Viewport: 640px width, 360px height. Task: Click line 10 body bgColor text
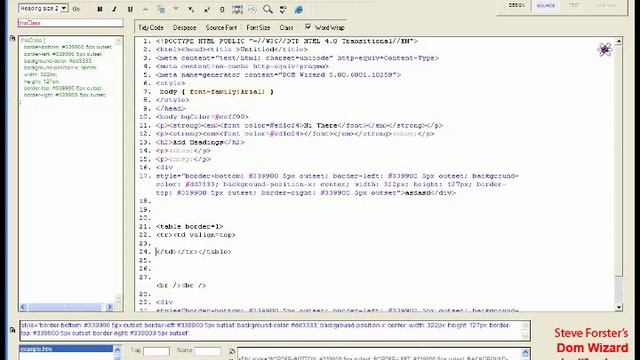pos(202,117)
